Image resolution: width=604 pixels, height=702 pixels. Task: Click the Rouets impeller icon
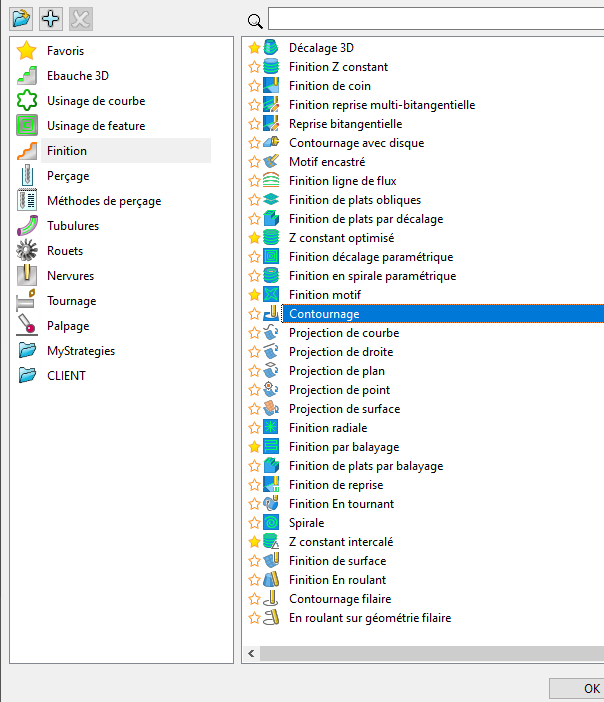pyautogui.click(x=28, y=251)
